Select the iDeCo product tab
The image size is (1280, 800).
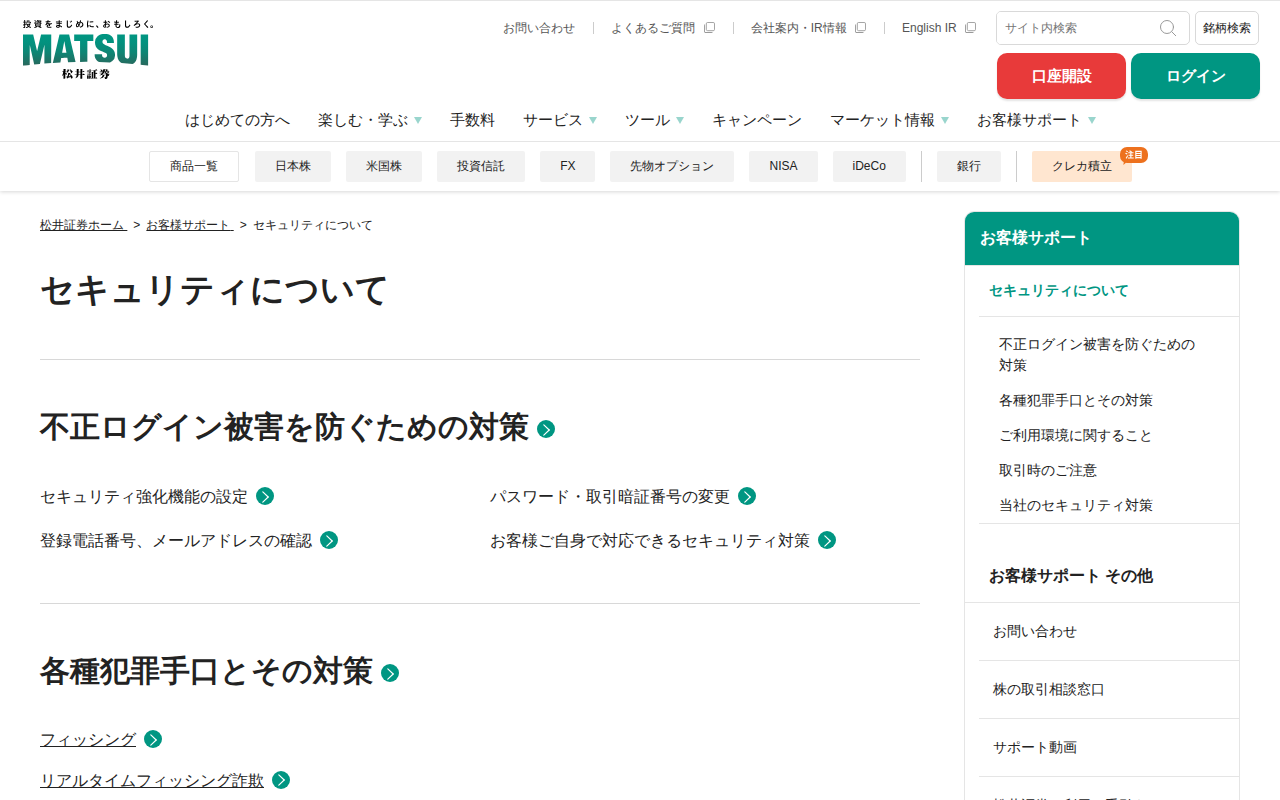869,166
